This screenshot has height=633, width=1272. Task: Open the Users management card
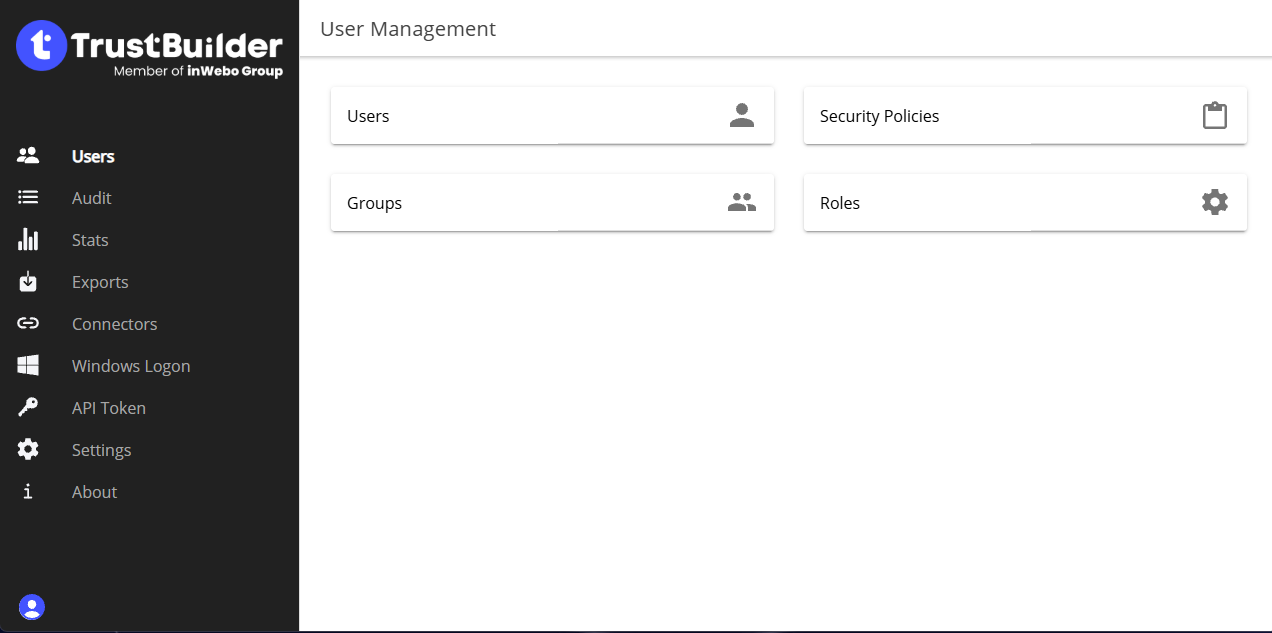tap(552, 116)
